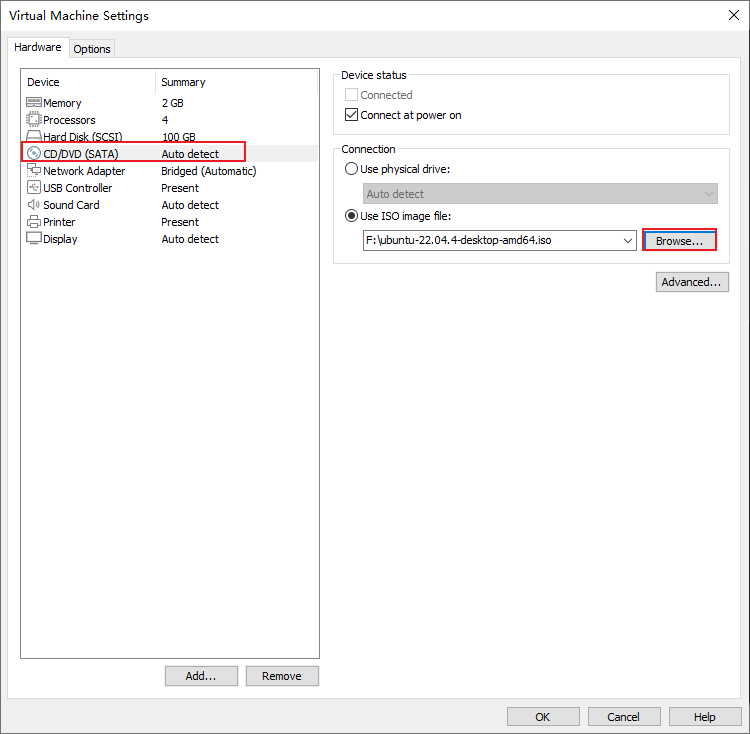This screenshot has height=734, width=750.
Task: Expand the ISO image file path dropdown
Action: (628, 241)
